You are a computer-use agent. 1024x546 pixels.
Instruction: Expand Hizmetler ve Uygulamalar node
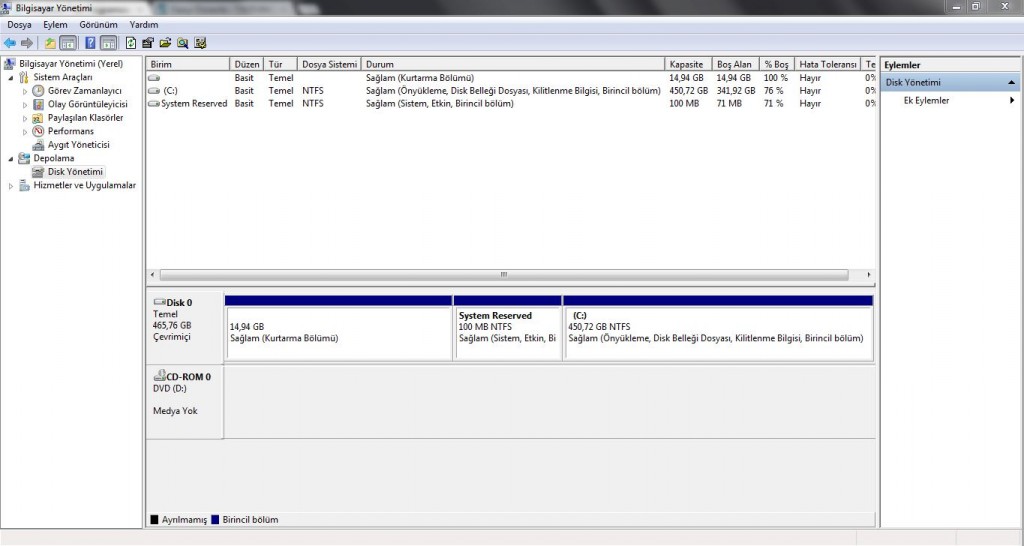pos(11,185)
